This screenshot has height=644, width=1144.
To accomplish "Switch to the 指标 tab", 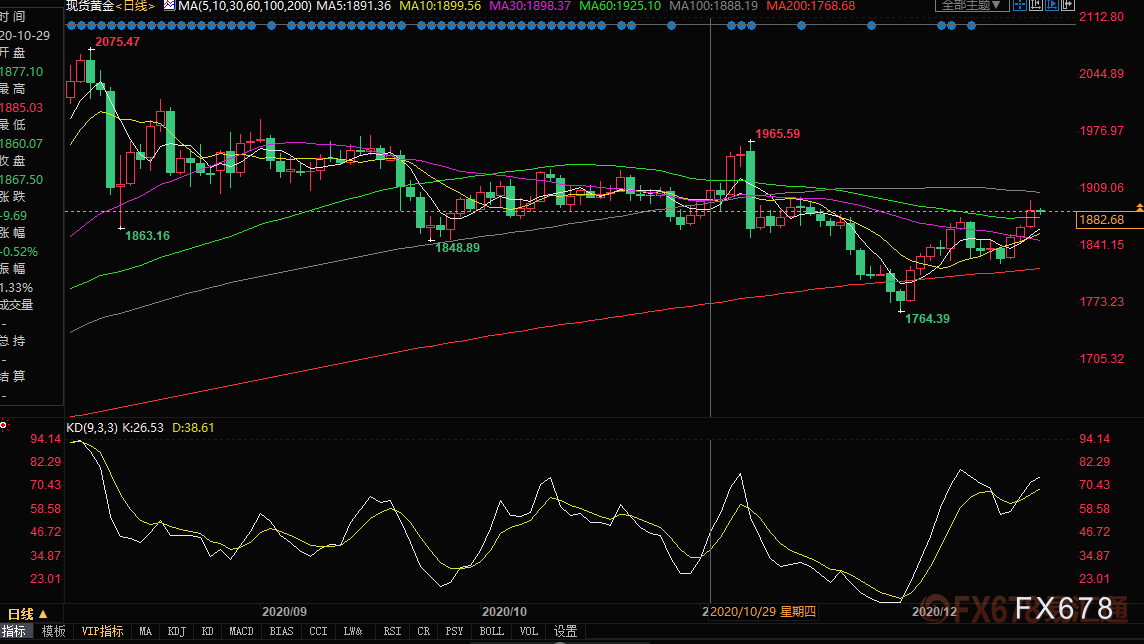I will point(13,631).
